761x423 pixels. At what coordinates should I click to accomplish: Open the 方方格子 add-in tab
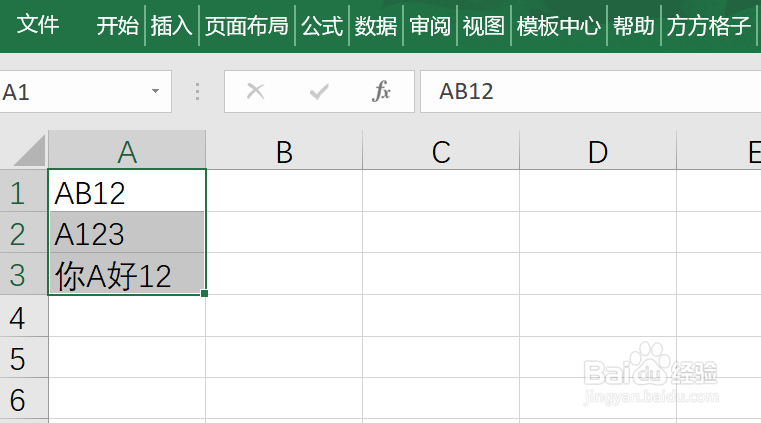tap(709, 26)
